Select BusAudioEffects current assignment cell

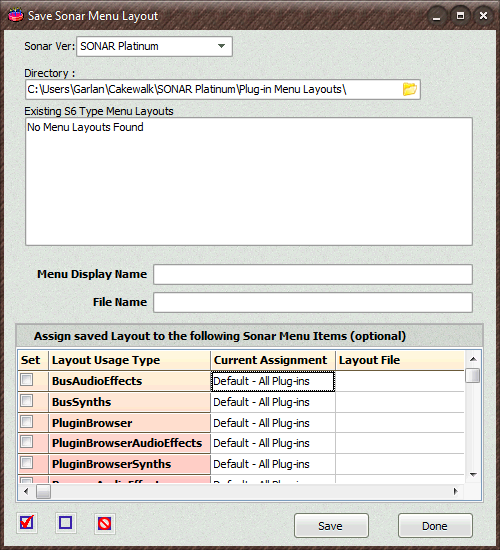coord(273,381)
